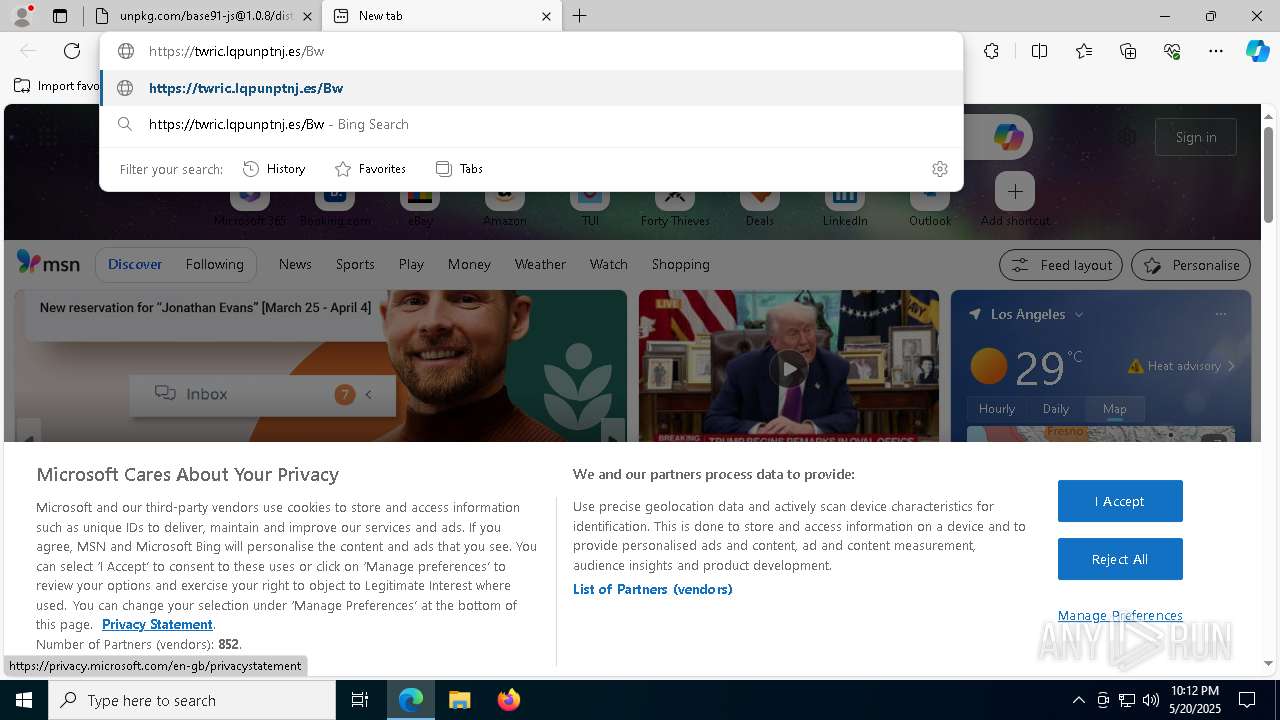Open the Windows Start menu
Viewport: 1280px width, 720px height.
click(x=24, y=700)
